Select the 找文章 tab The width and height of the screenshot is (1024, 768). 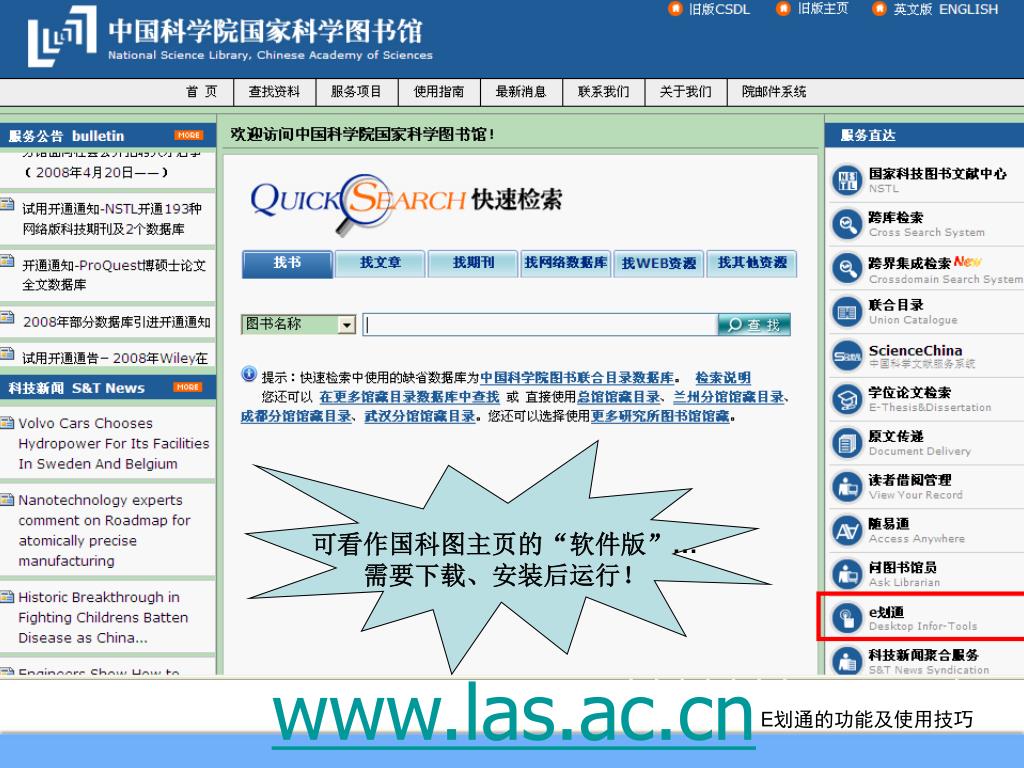[x=380, y=264]
